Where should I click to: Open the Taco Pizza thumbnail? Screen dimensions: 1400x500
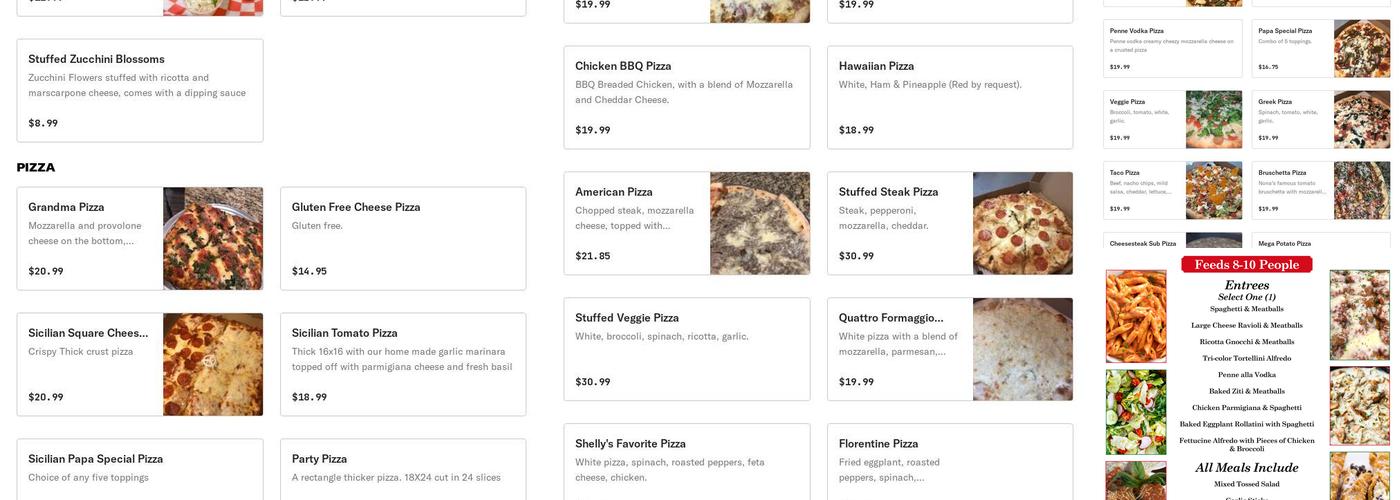[1214, 191]
